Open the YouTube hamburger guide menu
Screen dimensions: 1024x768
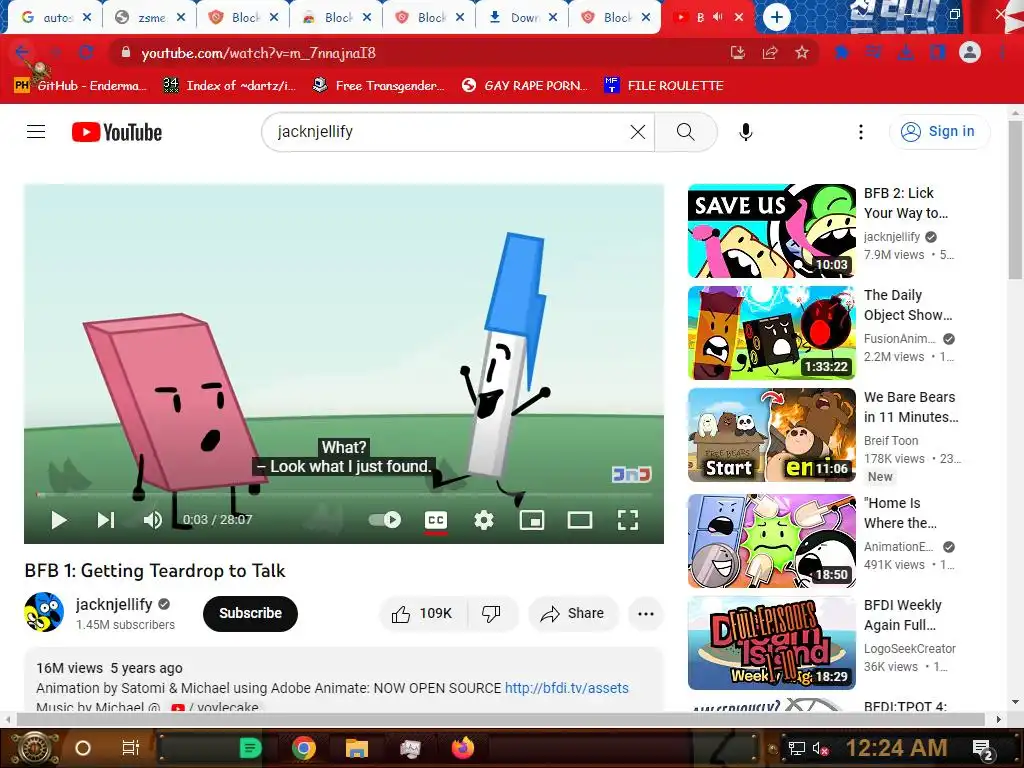[x=36, y=132]
